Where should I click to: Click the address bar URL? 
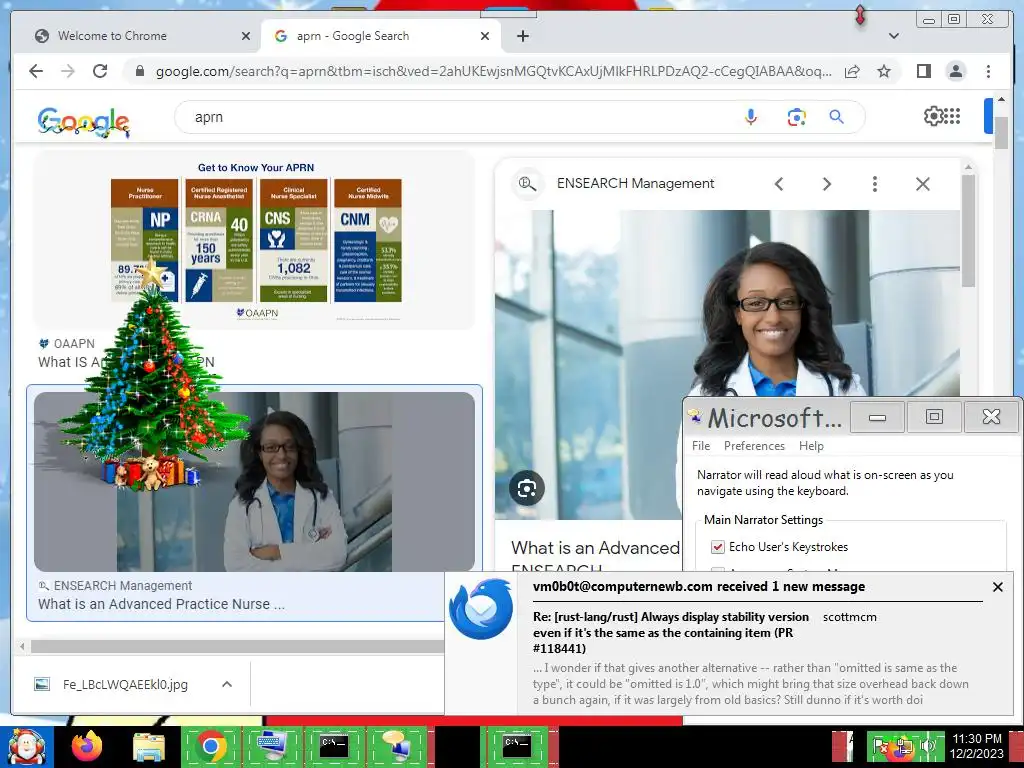pos(493,71)
